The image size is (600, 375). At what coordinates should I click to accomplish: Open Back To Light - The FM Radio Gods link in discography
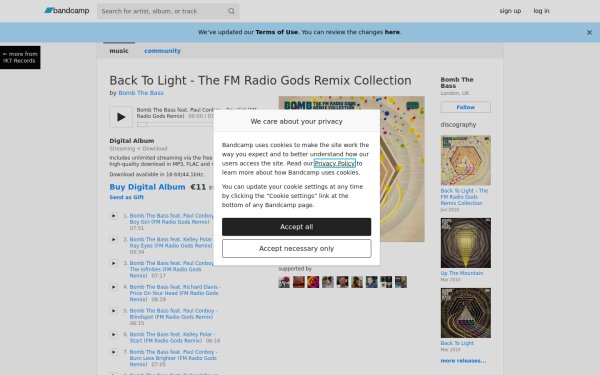pyautogui.click(x=464, y=197)
